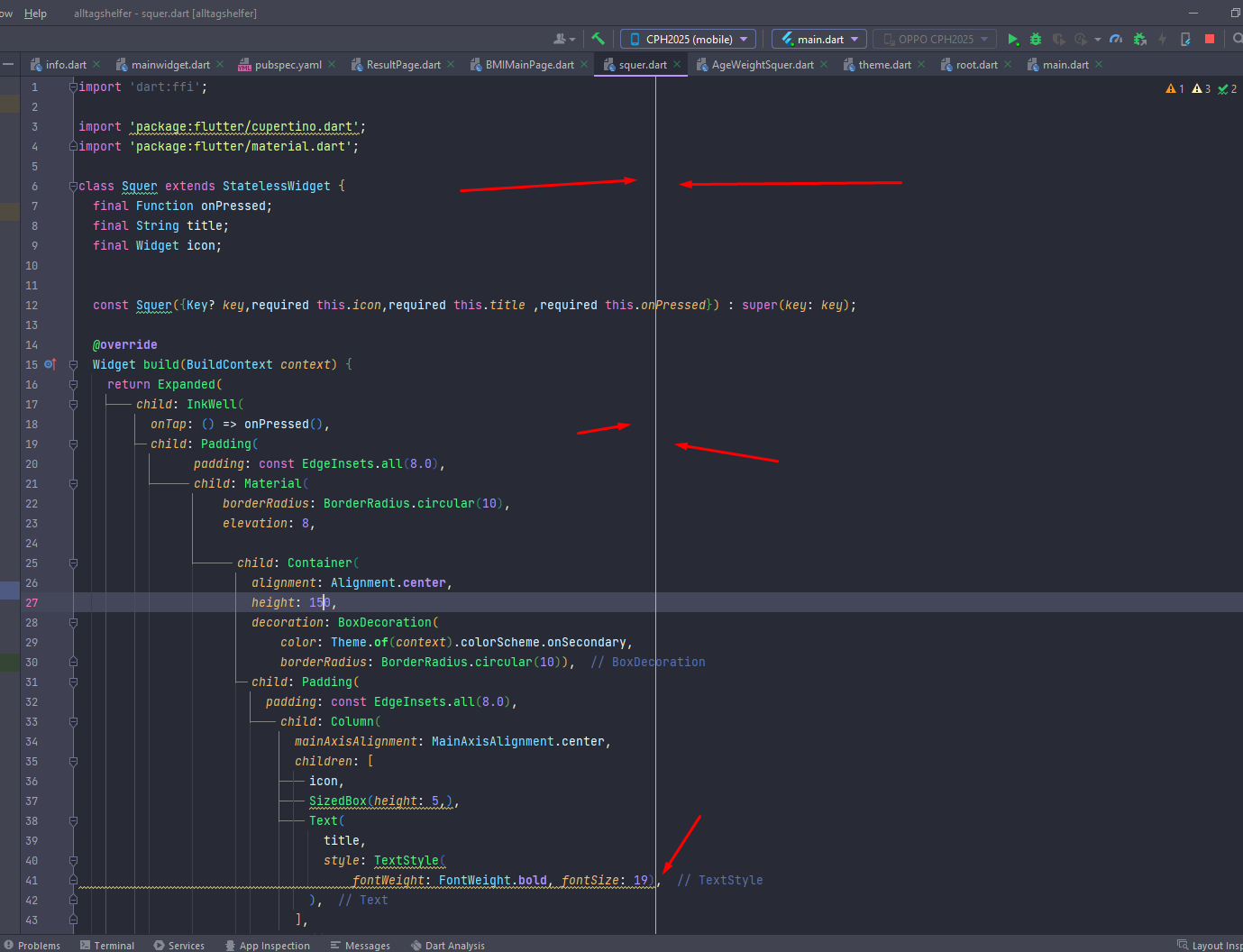Screen dimensions: 1243x952
Task: Click the Run with Coverage icon
Action: click(x=1058, y=39)
